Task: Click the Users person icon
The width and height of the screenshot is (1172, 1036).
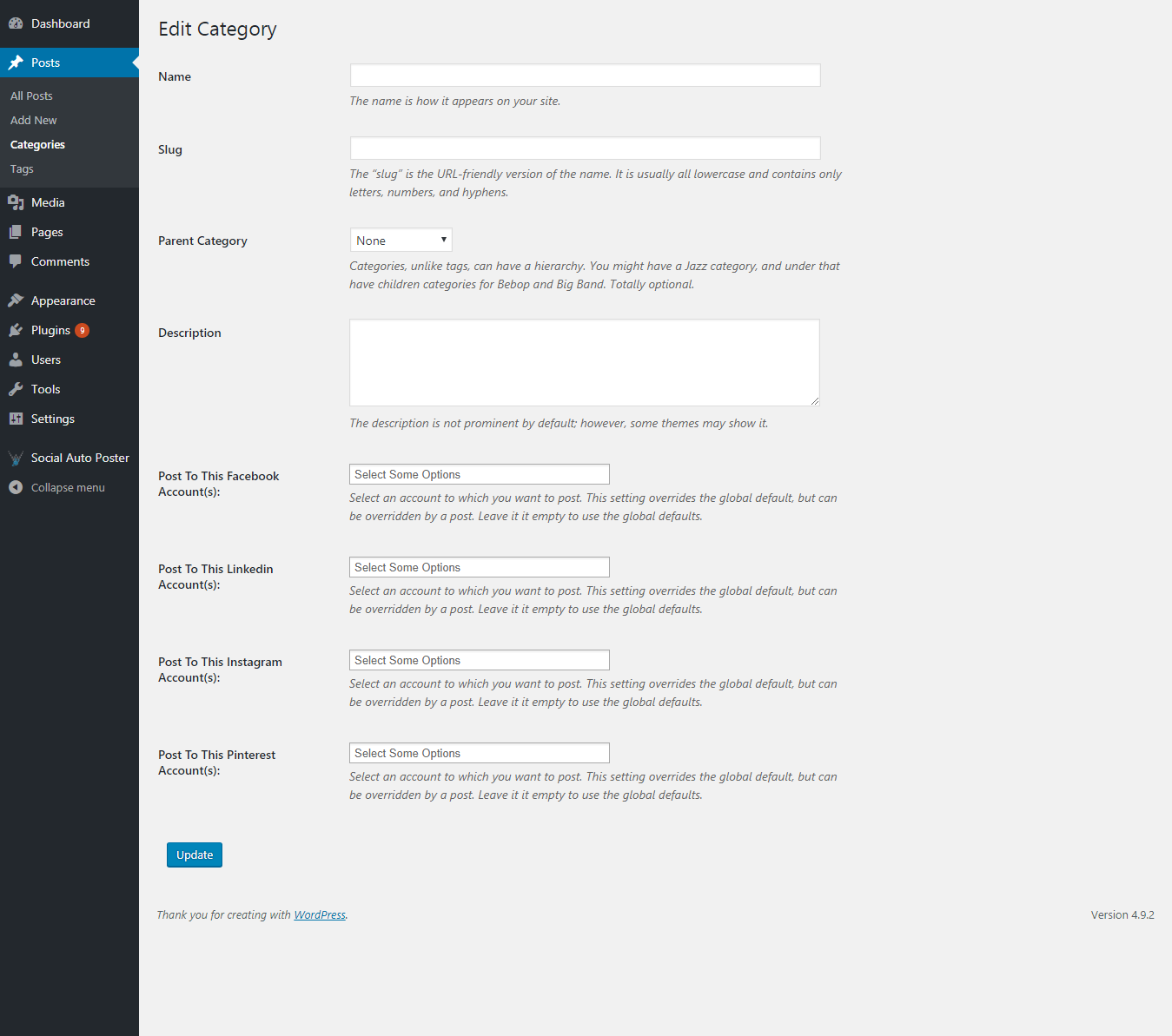Action: [16, 360]
